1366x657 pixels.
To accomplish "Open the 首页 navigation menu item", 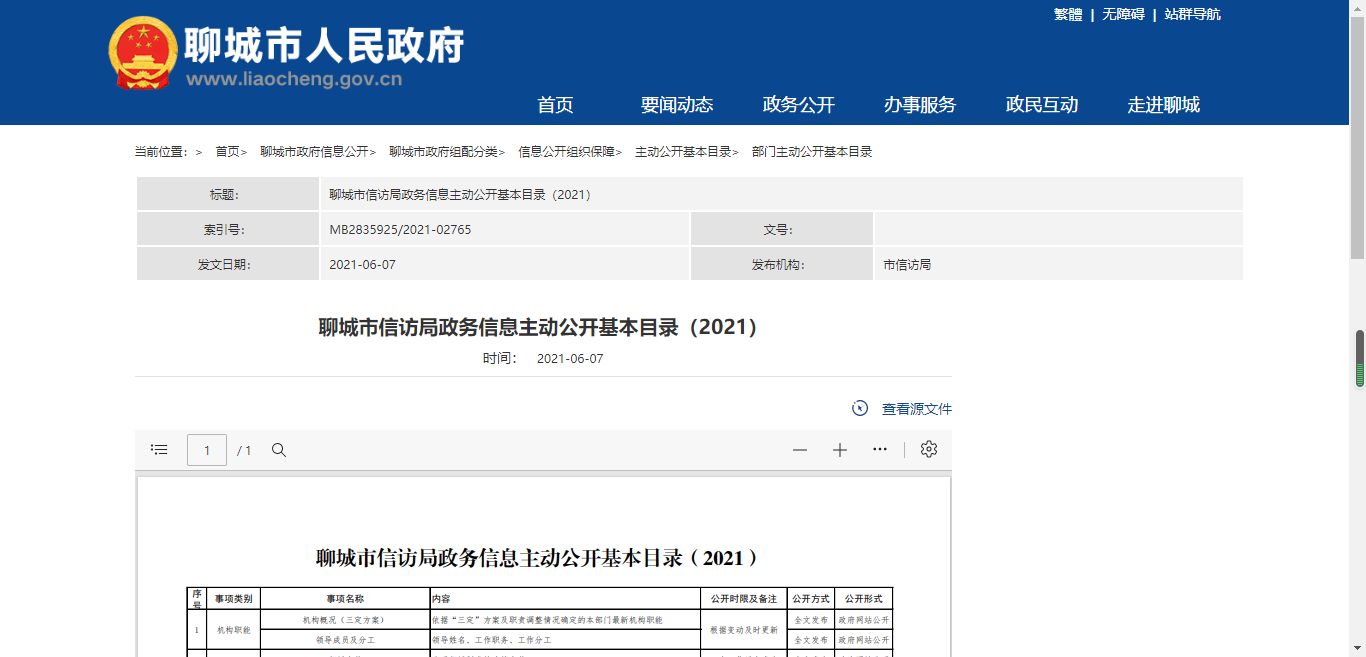I will (555, 105).
